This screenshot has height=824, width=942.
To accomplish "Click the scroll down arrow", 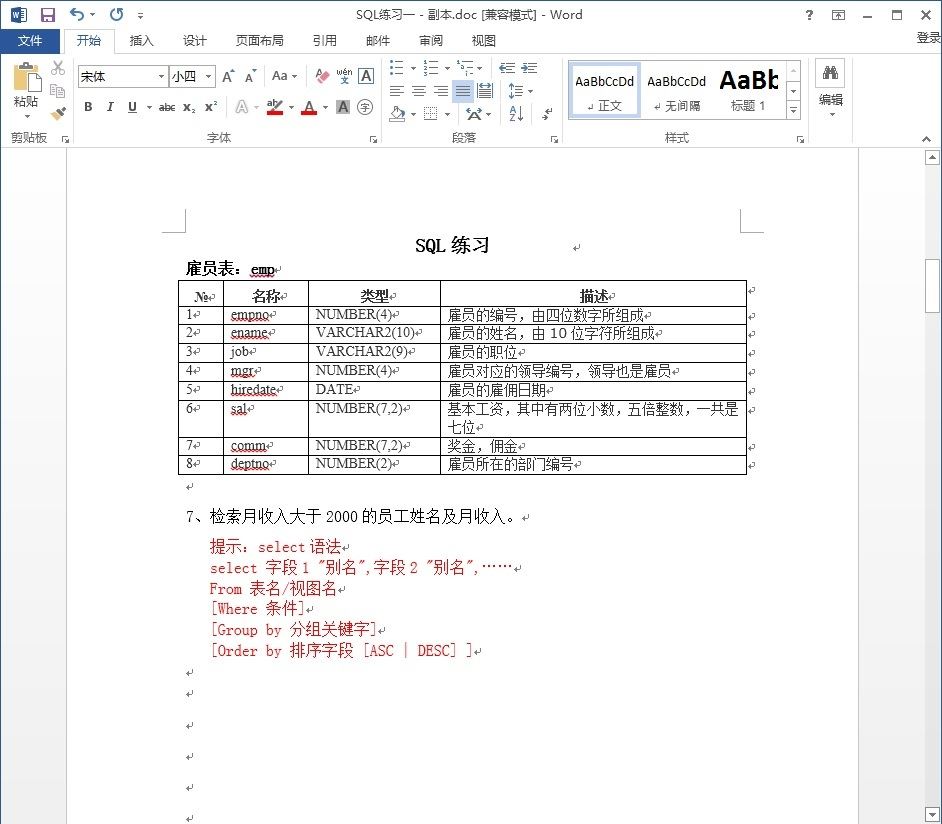I will (x=932, y=815).
